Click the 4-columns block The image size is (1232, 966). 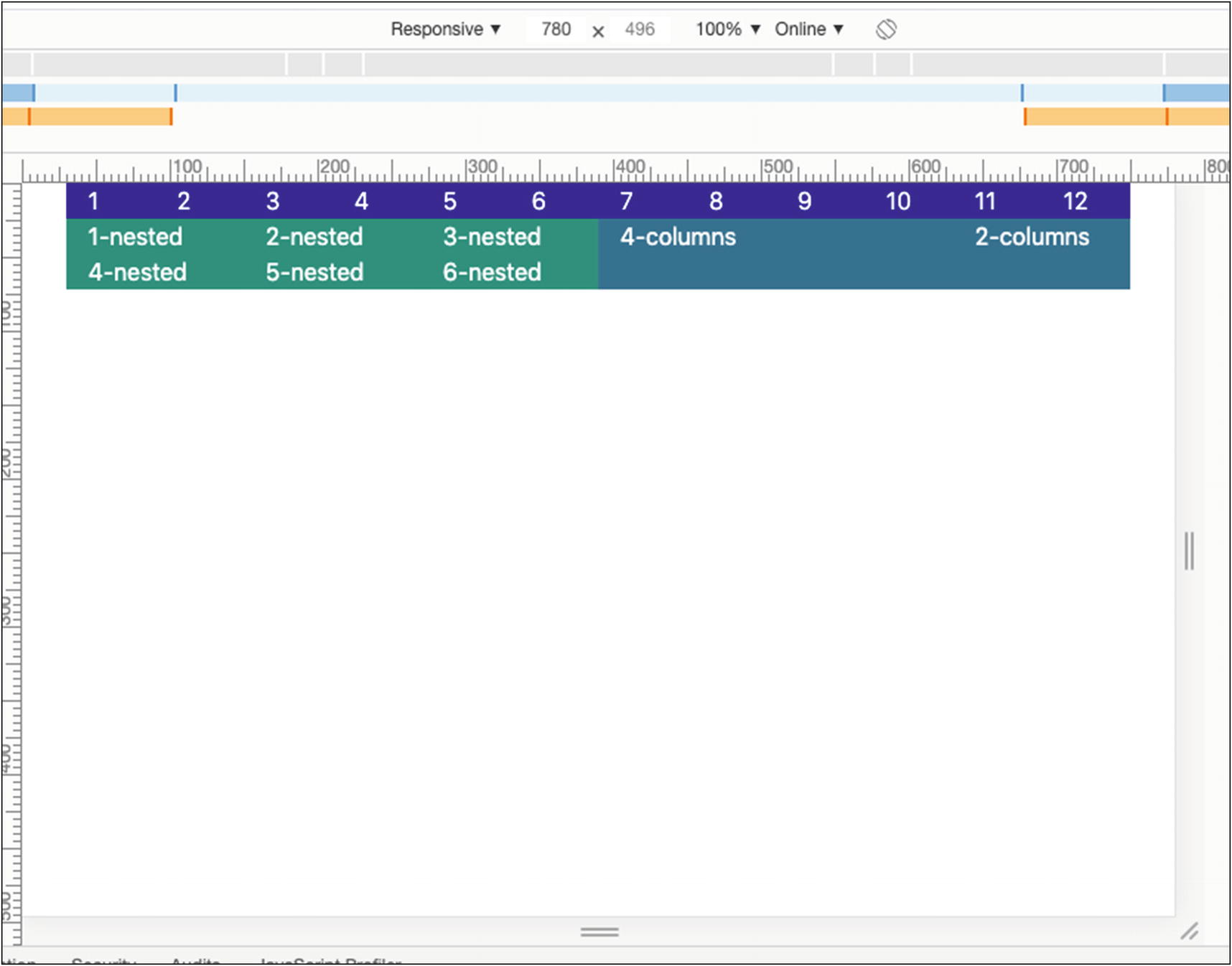[x=678, y=237]
